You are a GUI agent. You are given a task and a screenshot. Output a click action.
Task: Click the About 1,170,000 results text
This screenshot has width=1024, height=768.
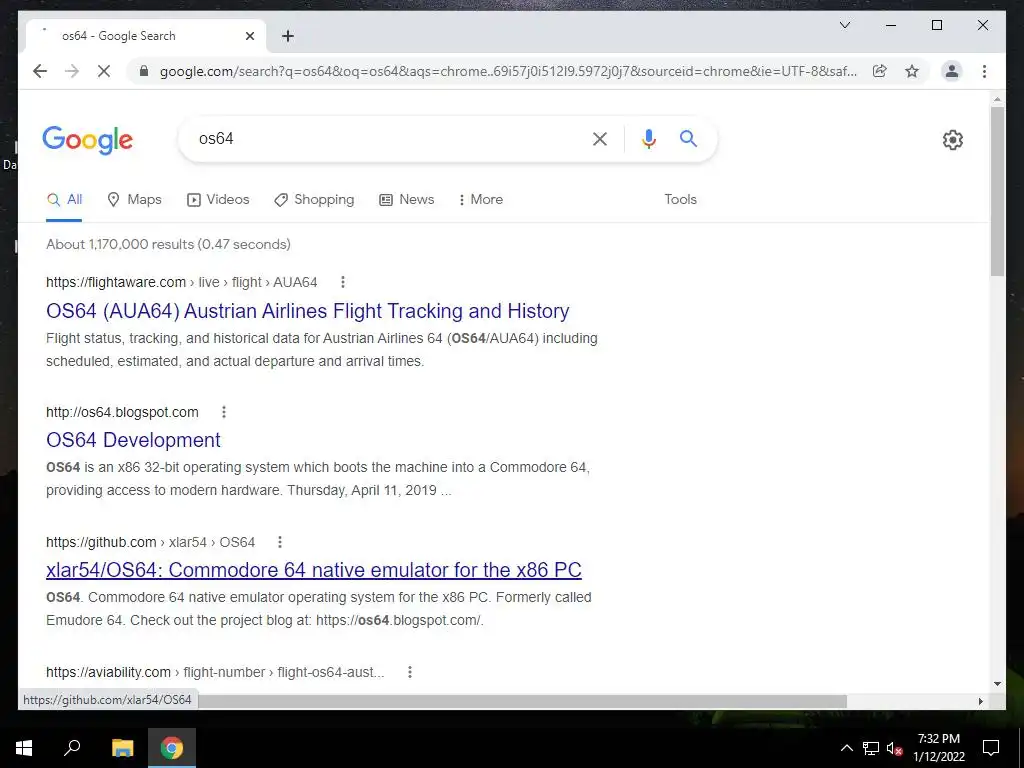tap(168, 244)
